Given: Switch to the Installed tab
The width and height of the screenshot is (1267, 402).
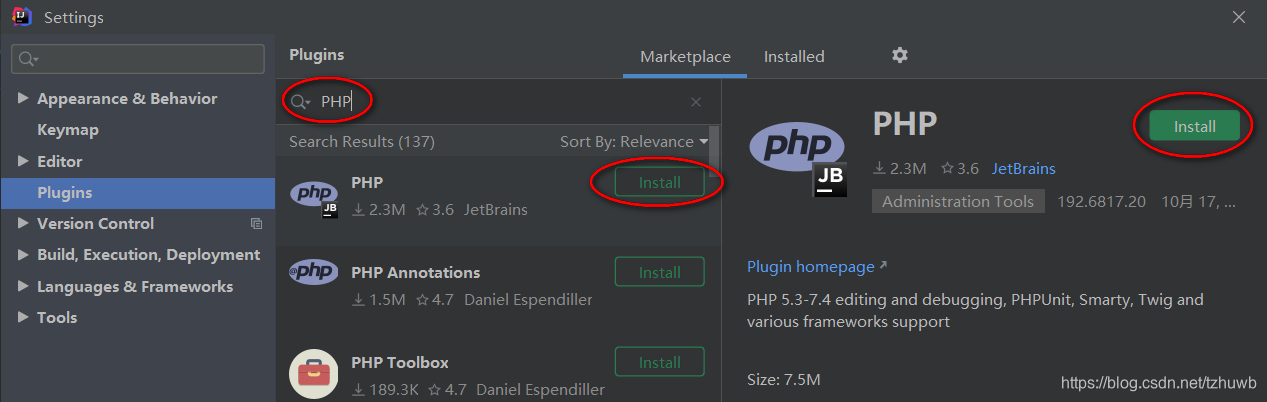Looking at the screenshot, I should tap(794, 57).
